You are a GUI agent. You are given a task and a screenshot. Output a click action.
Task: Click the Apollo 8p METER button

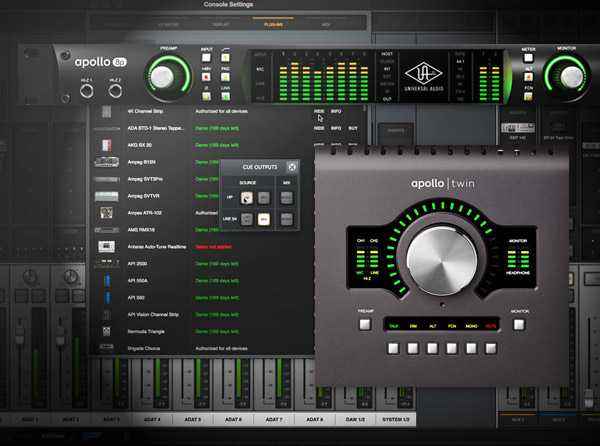click(528, 58)
